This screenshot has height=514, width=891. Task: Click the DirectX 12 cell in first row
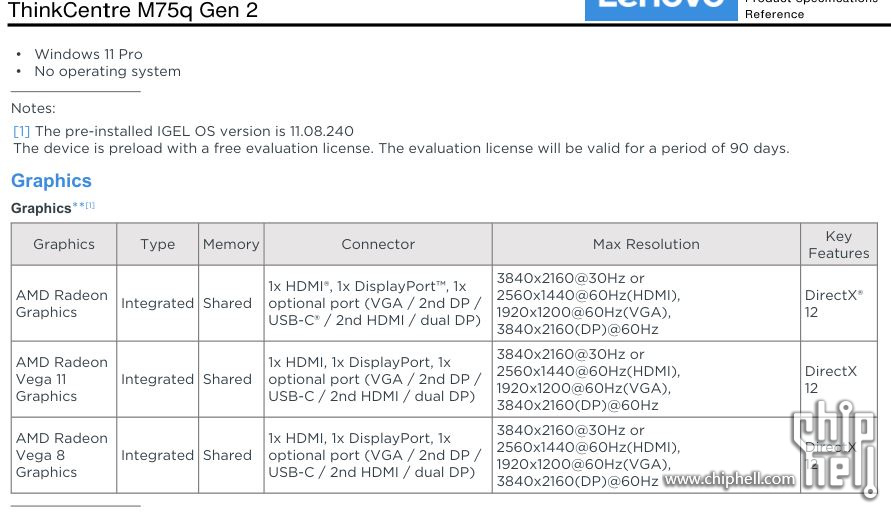[x=839, y=303]
